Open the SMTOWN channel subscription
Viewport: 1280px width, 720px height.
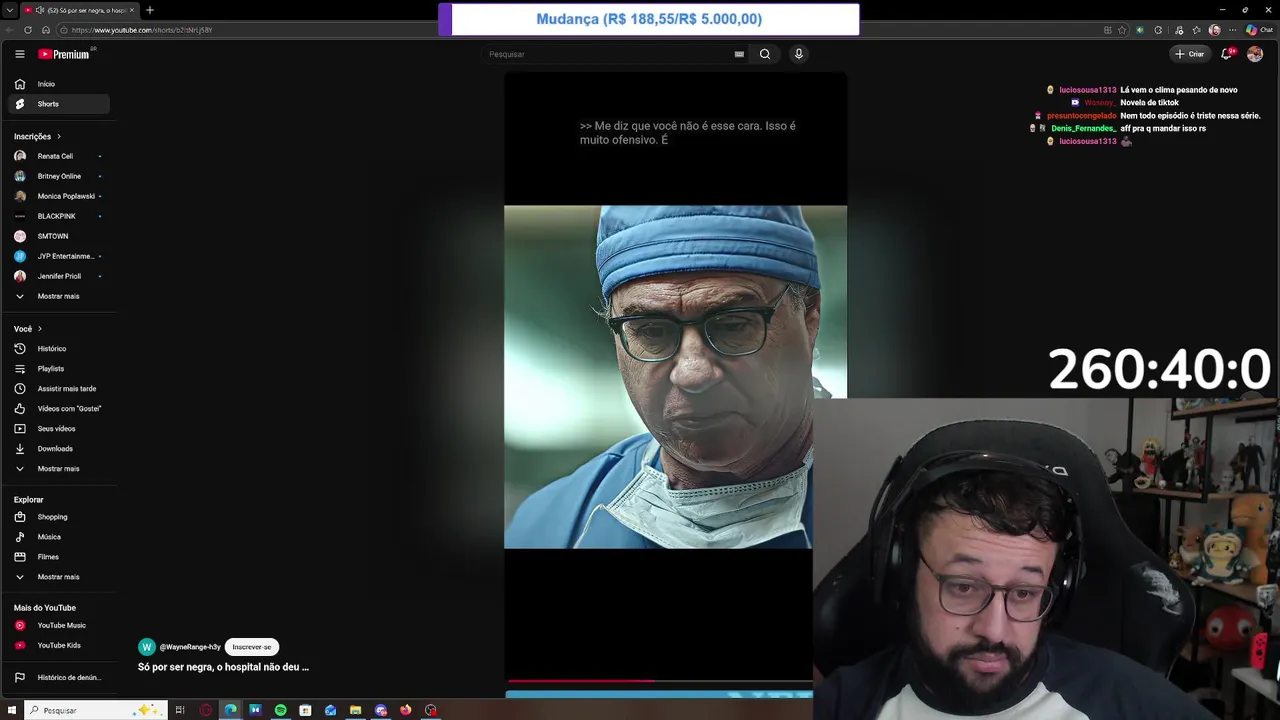click(59, 236)
